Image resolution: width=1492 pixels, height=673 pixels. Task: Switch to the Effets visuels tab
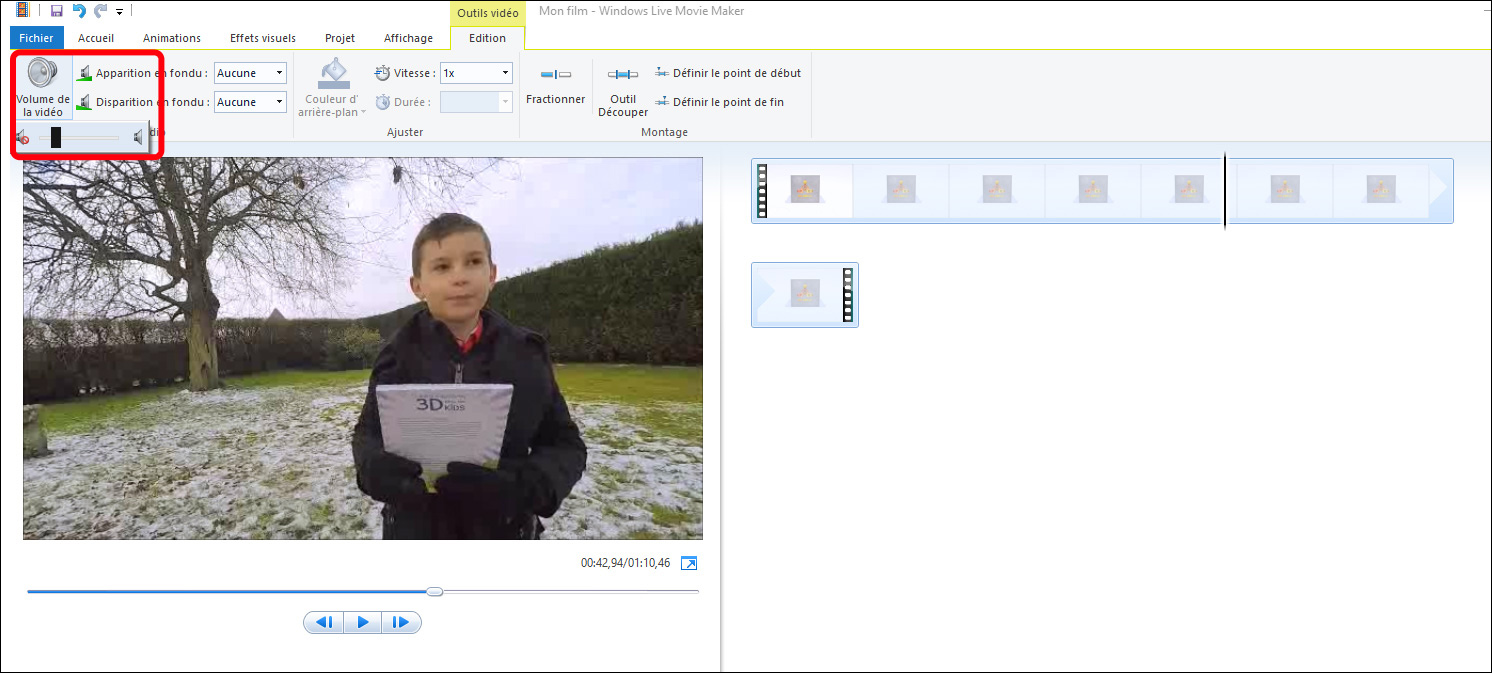click(x=262, y=37)
